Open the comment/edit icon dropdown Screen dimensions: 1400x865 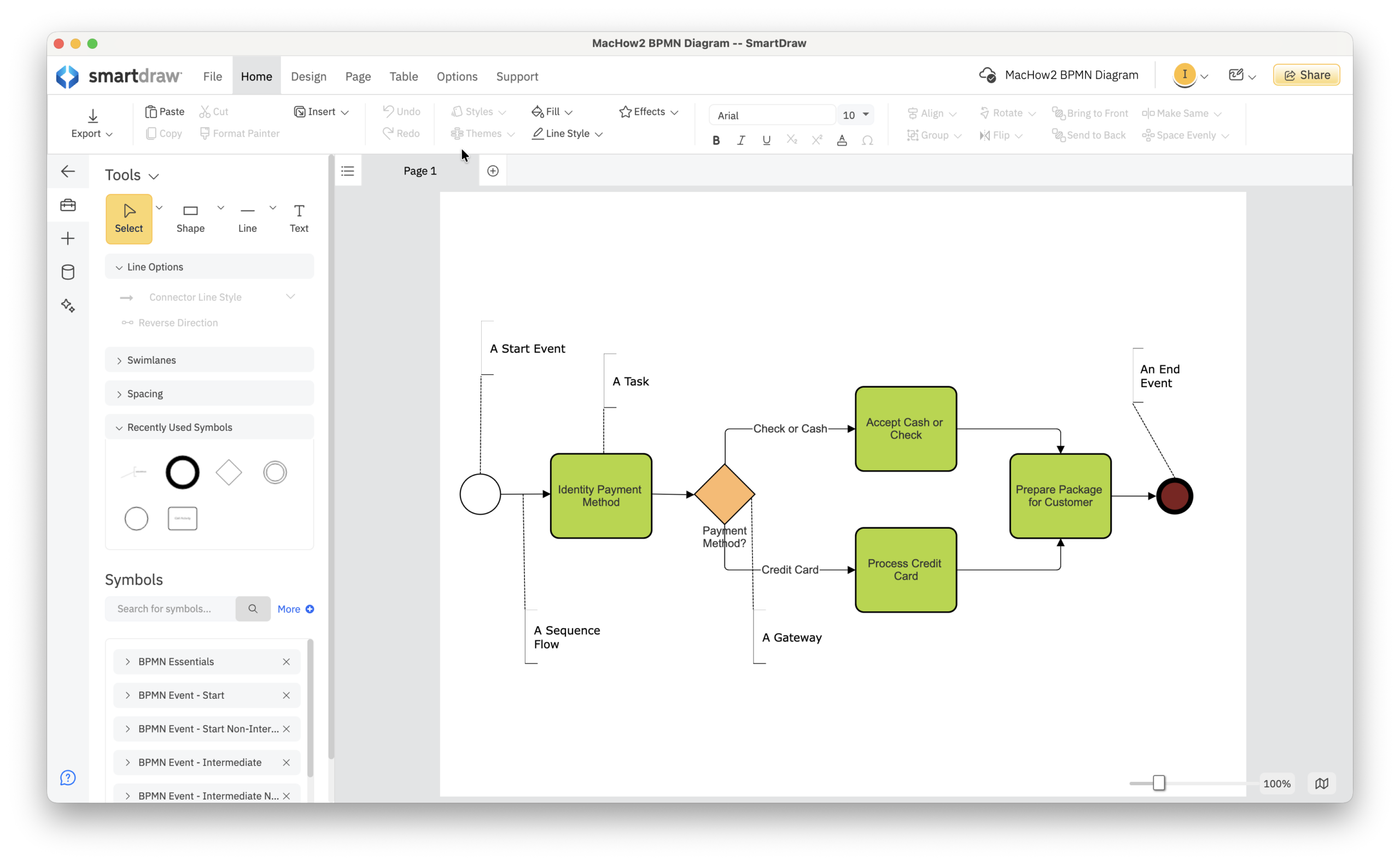pyautogui.click(x=1242, y=75)
